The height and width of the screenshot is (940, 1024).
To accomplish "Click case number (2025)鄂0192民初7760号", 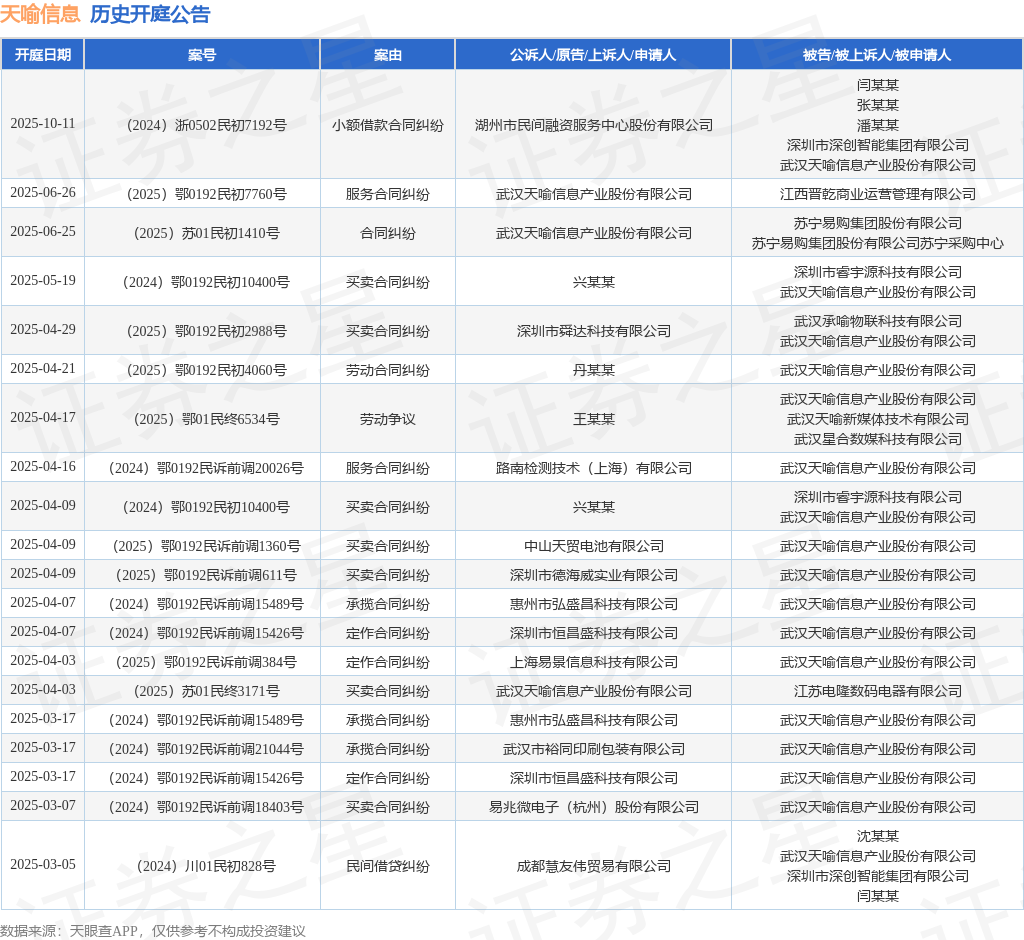I will point(206,194).
